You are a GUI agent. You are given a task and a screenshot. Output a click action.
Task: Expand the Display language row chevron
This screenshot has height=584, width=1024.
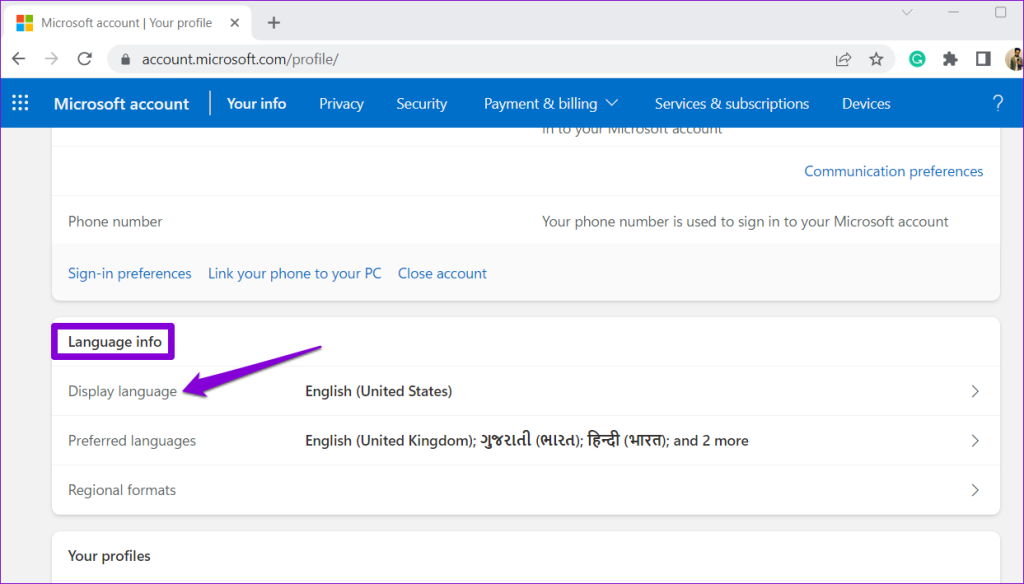pos(975,391)
